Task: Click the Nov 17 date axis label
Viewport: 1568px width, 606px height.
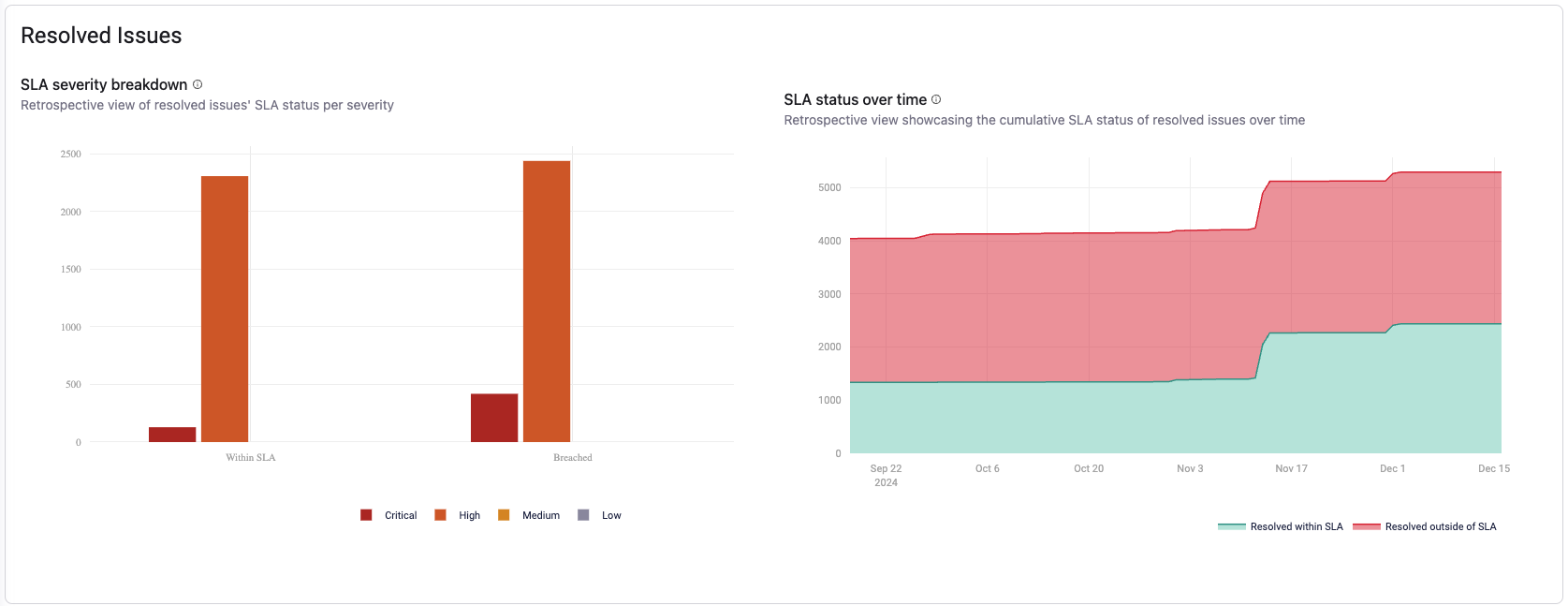Action: pos(1291,468)
